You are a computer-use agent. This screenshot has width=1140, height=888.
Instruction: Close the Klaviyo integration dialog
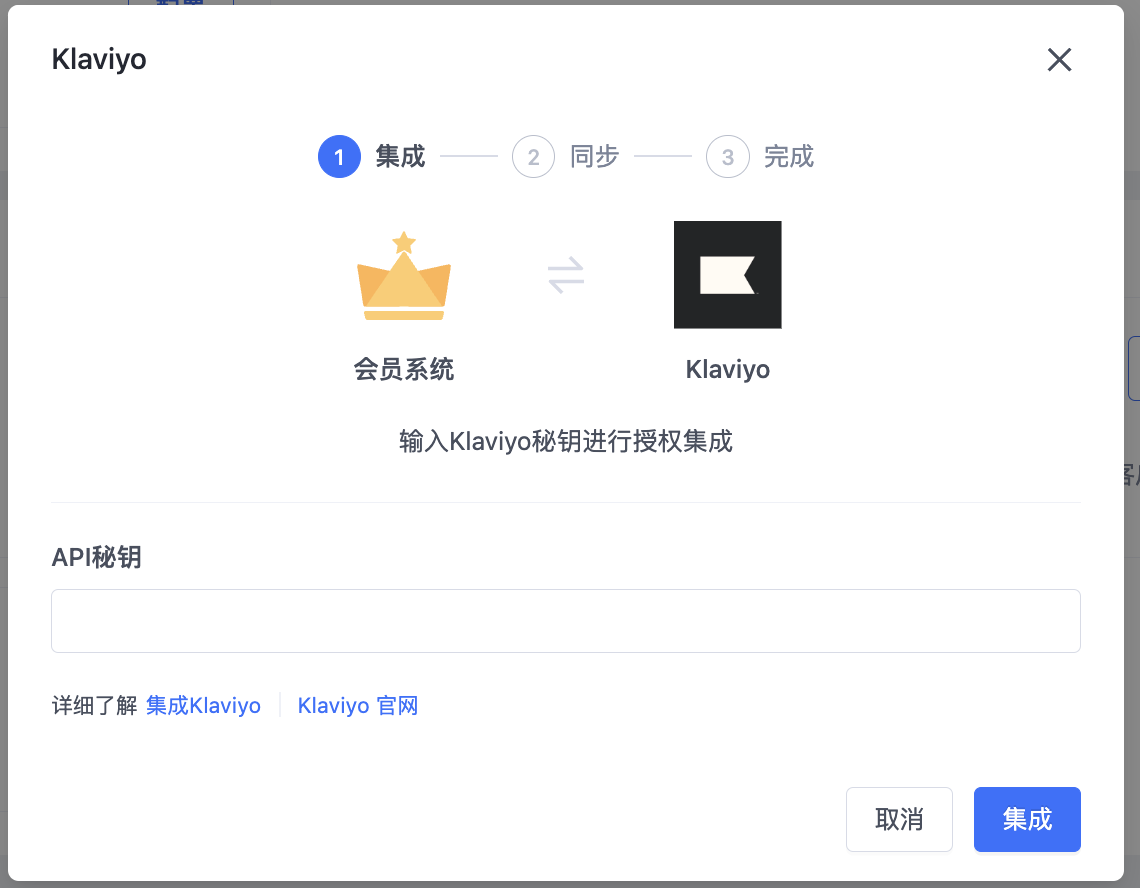1059,59
